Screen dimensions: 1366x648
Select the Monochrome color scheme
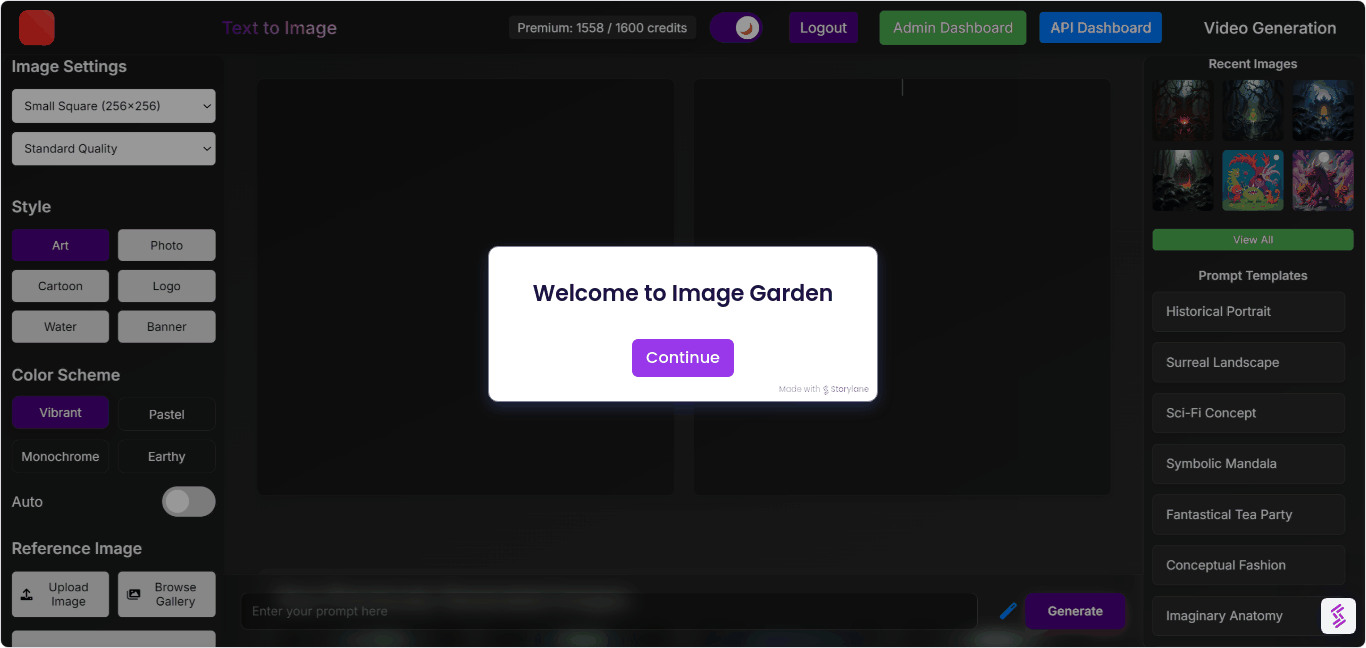click(x=60, y=456)
